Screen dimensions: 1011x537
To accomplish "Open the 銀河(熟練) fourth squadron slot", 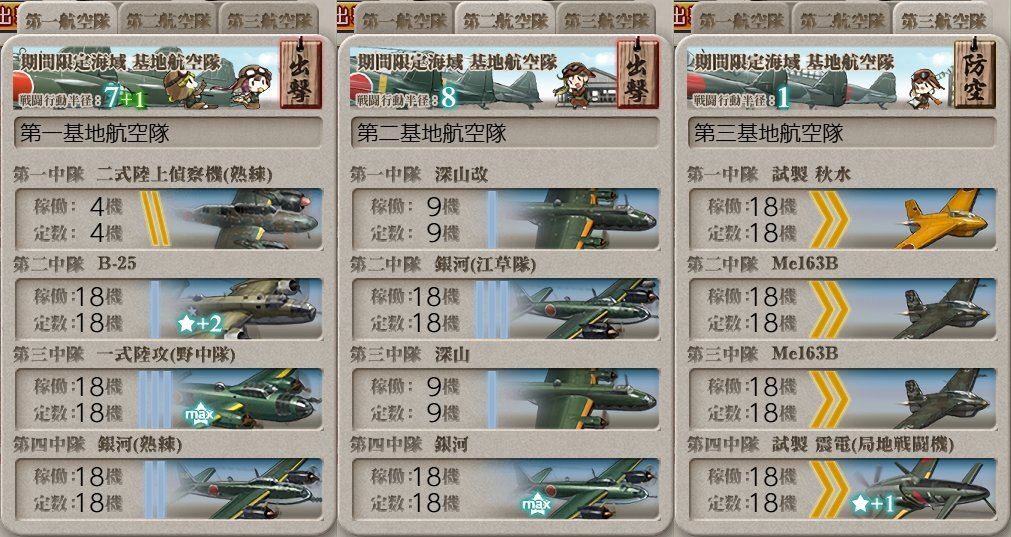I will pos(168,489).
